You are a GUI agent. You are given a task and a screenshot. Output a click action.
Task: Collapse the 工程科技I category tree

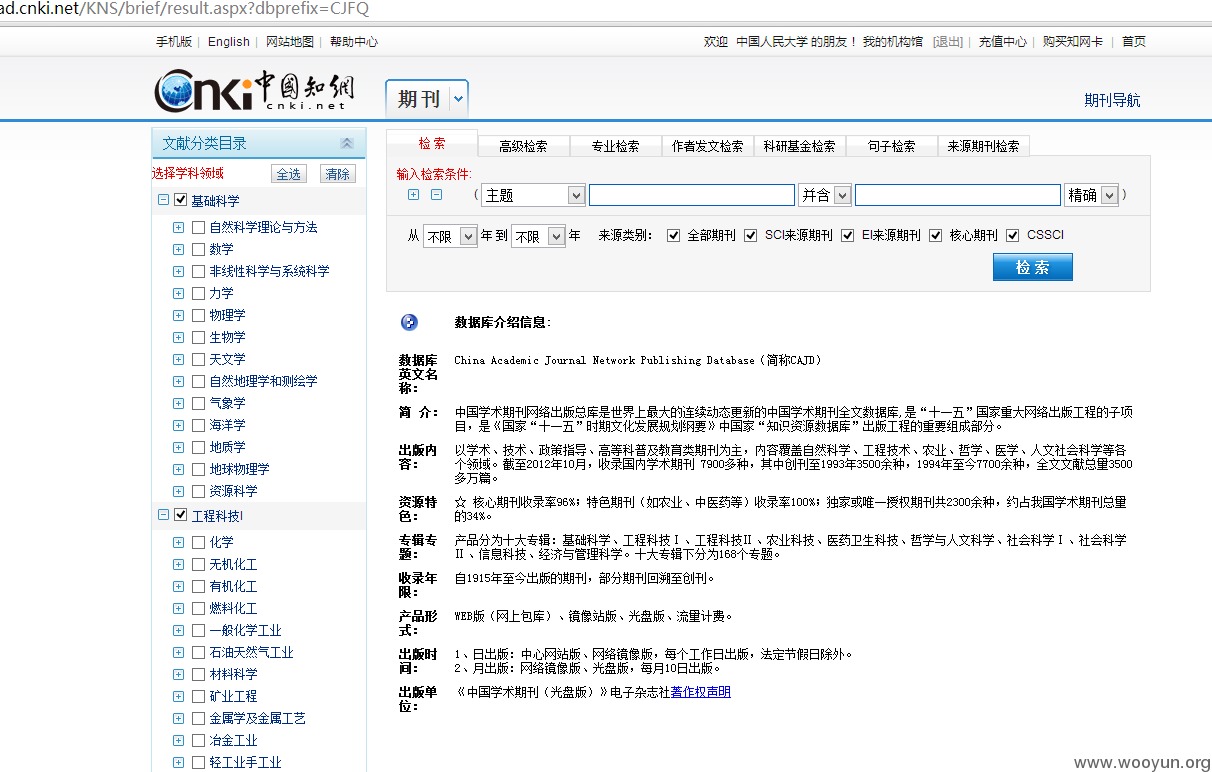pos(163,515)
